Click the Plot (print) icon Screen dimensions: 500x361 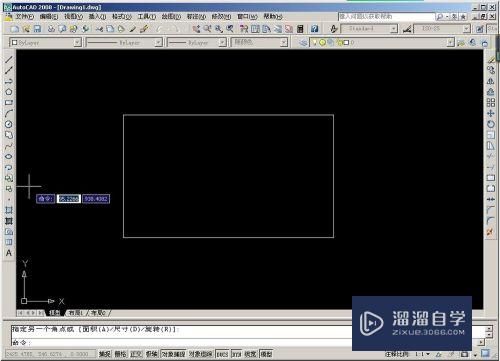pyautogui.click(x=51, y=29)
